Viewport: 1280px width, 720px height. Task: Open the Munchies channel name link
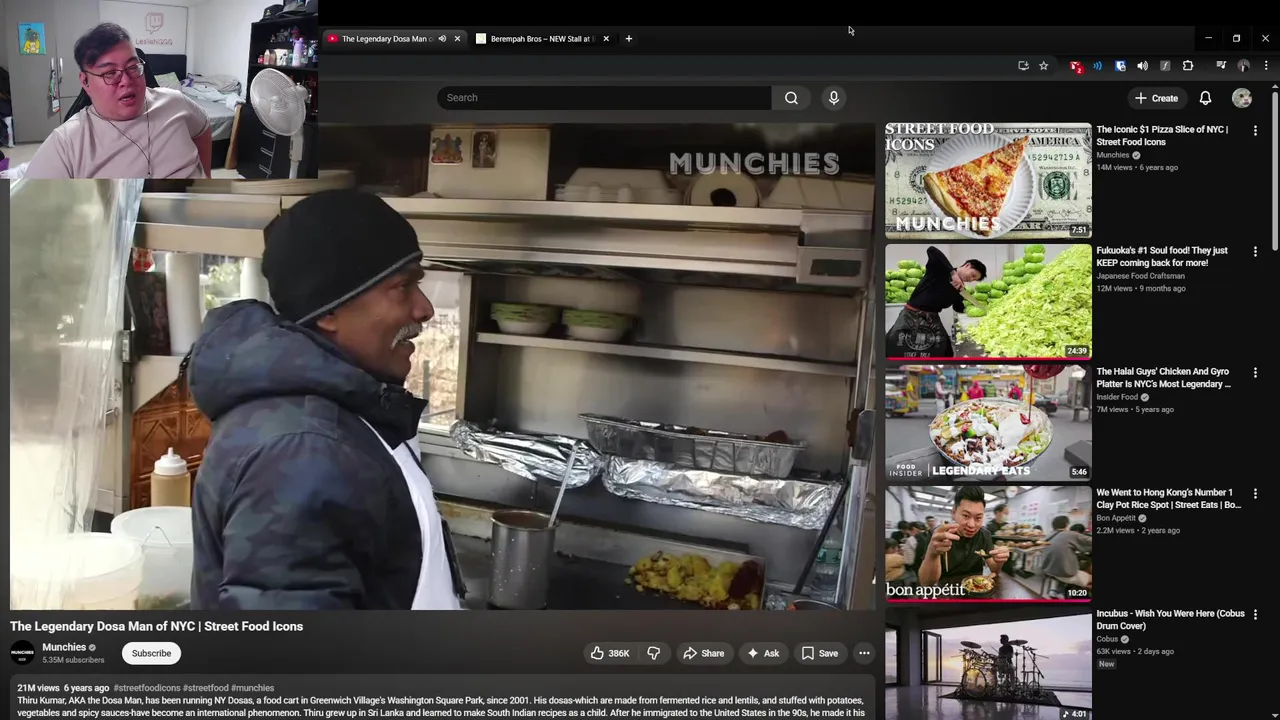(64, 647)
